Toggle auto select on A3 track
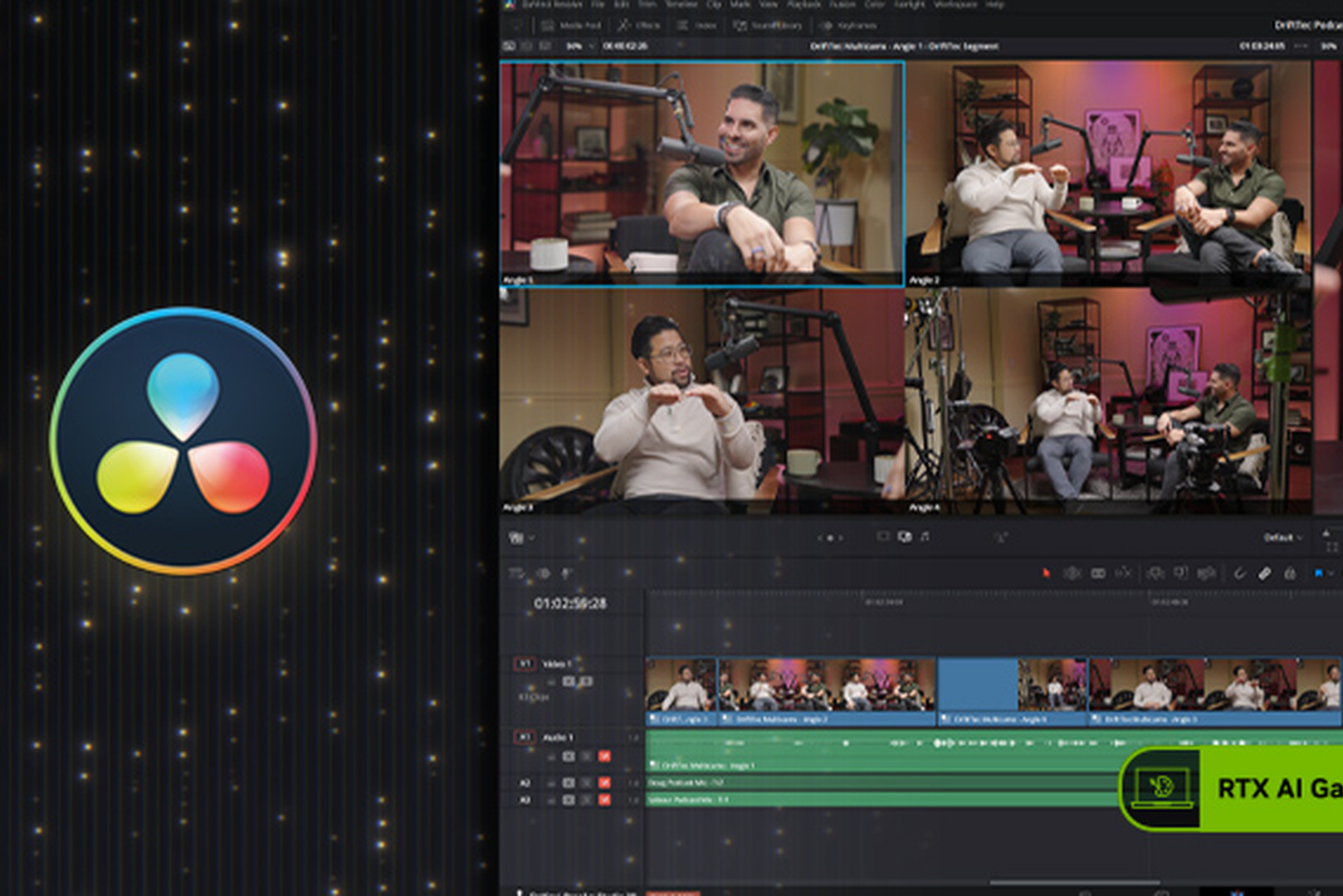The height and width of the screenshot is (896, 1343). (x=569, y=800)
